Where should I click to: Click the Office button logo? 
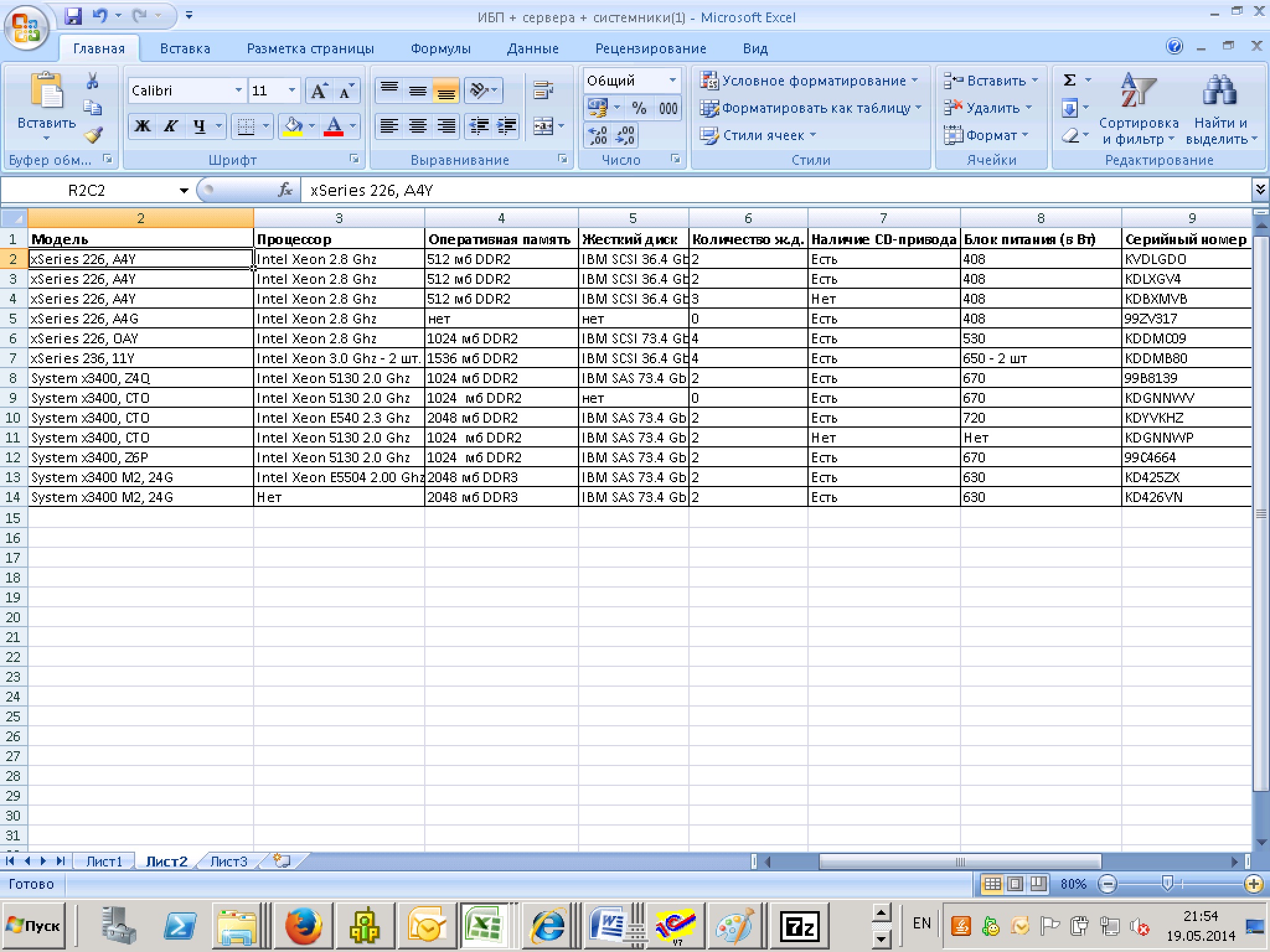(x=26, y=29)
